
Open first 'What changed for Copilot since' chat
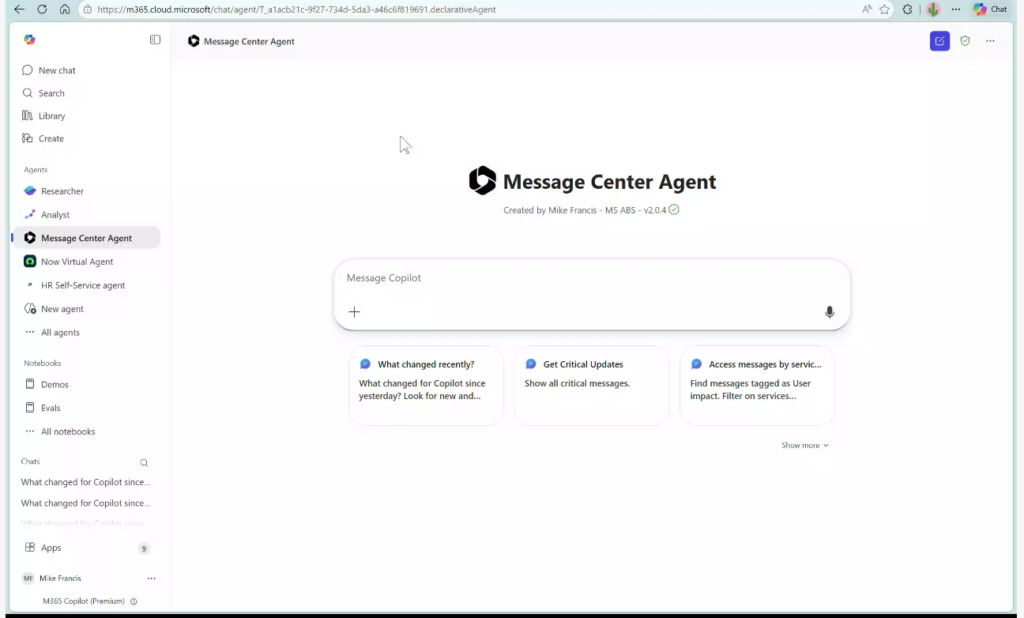coord(86,482)
